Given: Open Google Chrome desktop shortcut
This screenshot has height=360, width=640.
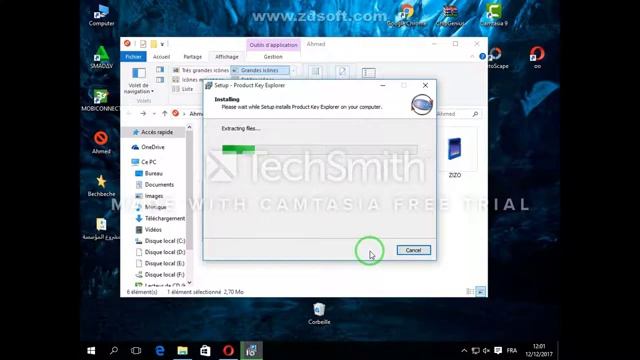Looking at the screenshot, I should tap(406, 16).
